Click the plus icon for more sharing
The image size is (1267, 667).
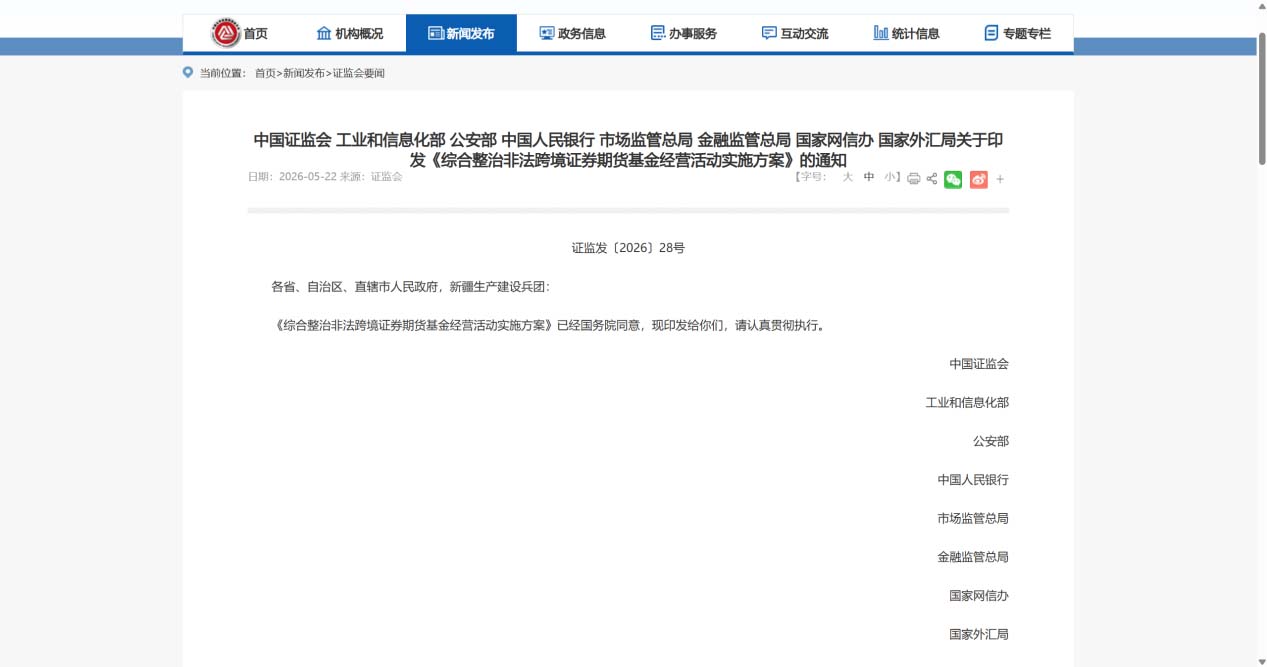[x=1000, y=179]
